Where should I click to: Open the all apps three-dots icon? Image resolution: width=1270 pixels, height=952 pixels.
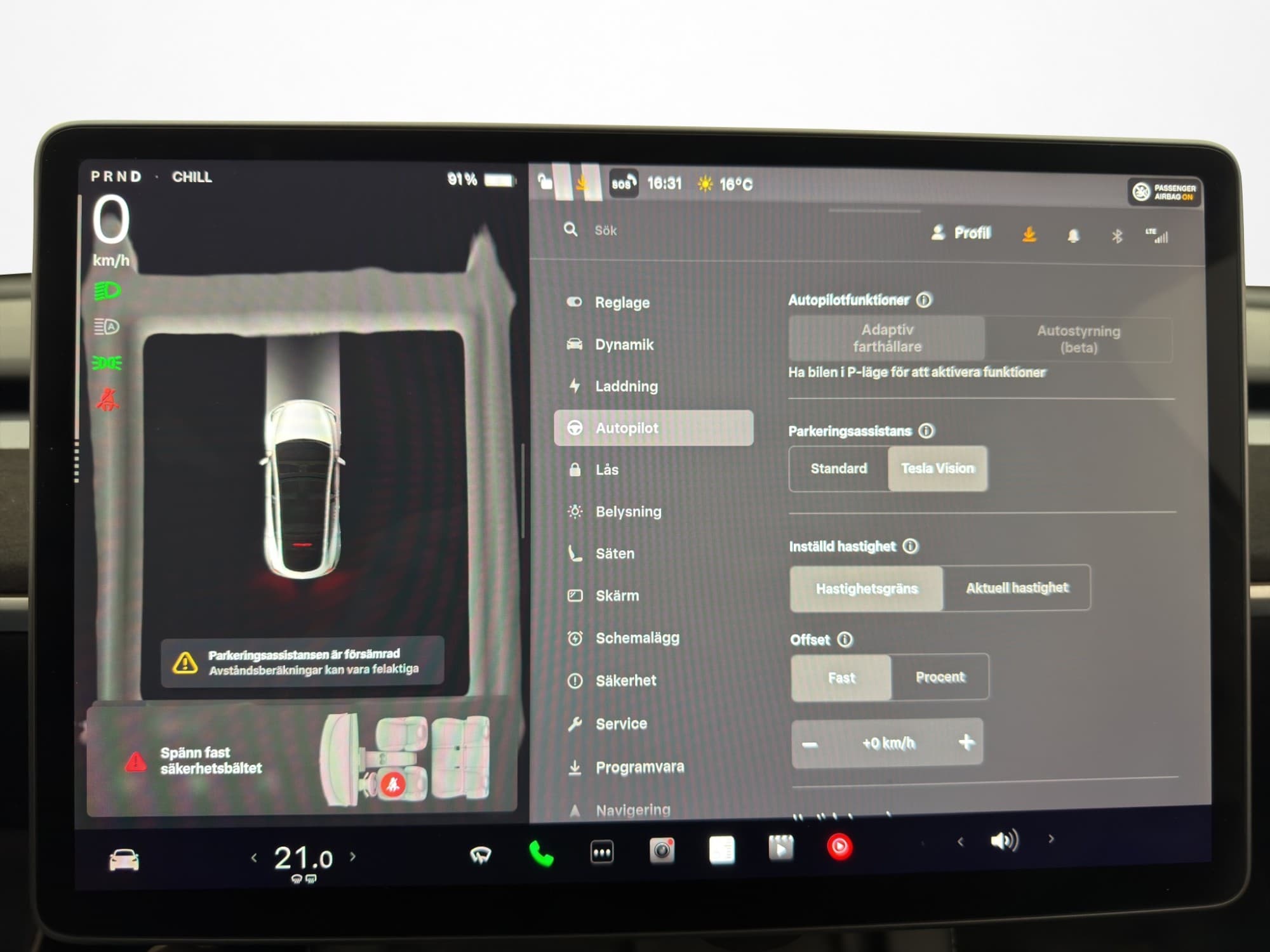(601, 852)
